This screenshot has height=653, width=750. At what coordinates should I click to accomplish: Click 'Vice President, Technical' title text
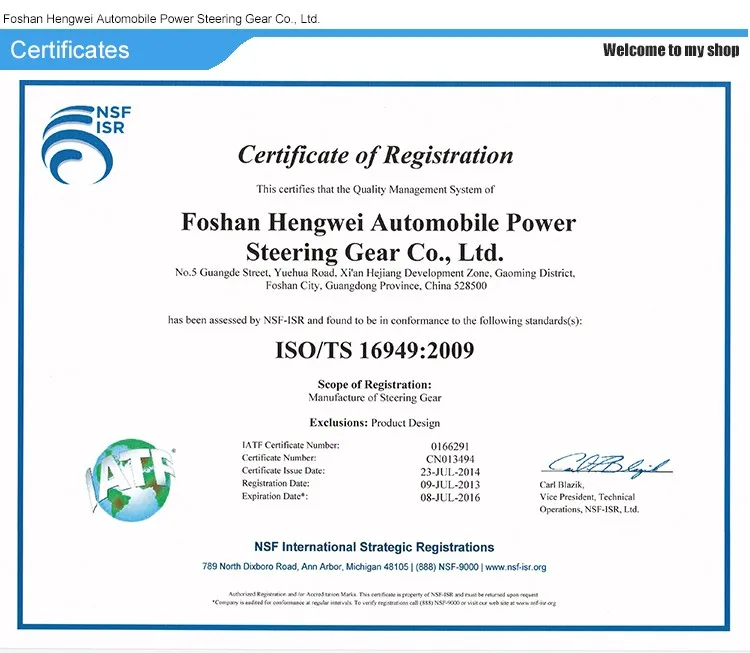point(587,497)
